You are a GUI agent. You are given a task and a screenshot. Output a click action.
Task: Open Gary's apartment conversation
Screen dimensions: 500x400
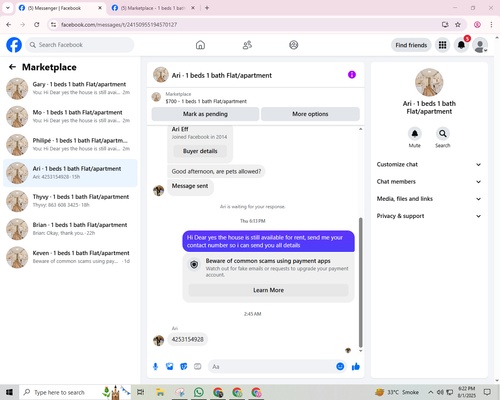(70, 88)
